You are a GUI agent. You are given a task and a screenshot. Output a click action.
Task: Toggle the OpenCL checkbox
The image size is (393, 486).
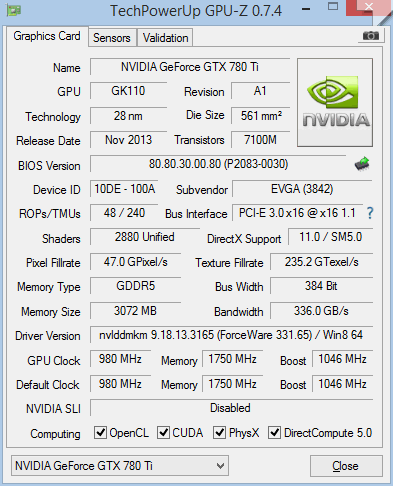[100, 433]
